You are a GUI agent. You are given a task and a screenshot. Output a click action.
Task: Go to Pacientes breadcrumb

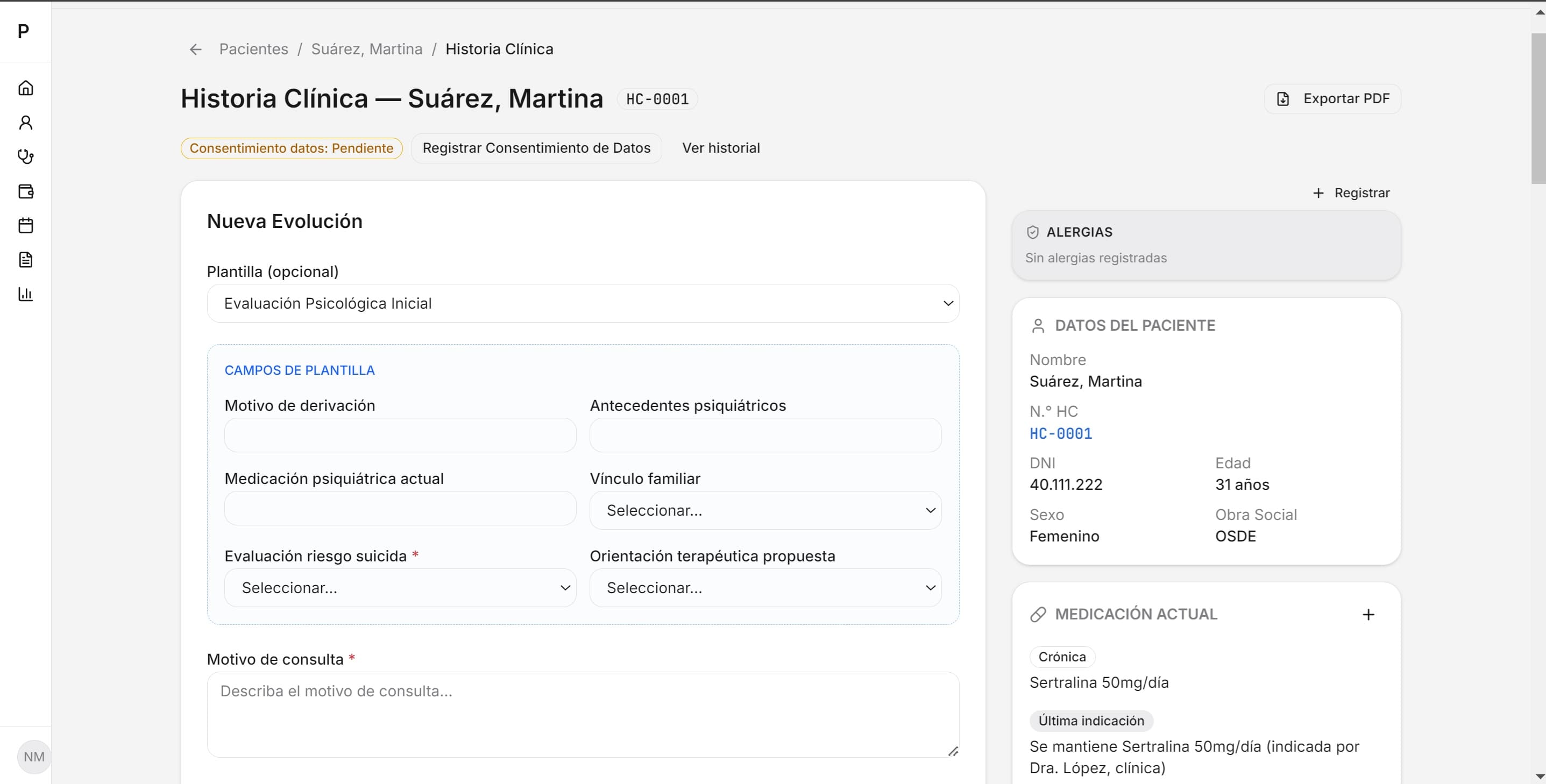[x=253, y=49]
